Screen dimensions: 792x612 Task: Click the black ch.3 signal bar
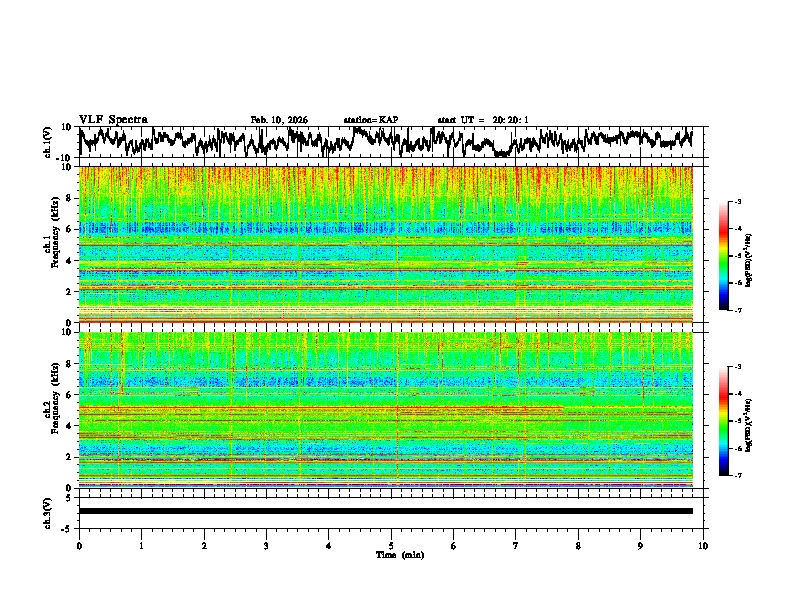(385, 511)
